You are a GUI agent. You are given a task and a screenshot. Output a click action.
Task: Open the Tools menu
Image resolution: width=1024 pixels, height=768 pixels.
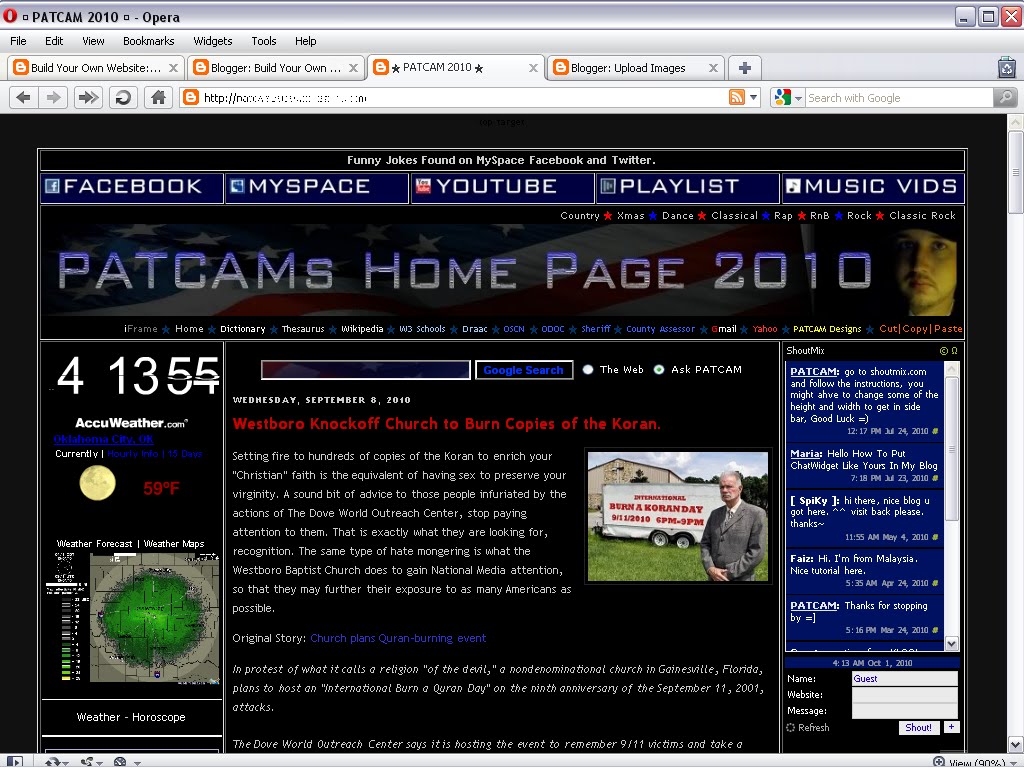click(x=264, y=41)
